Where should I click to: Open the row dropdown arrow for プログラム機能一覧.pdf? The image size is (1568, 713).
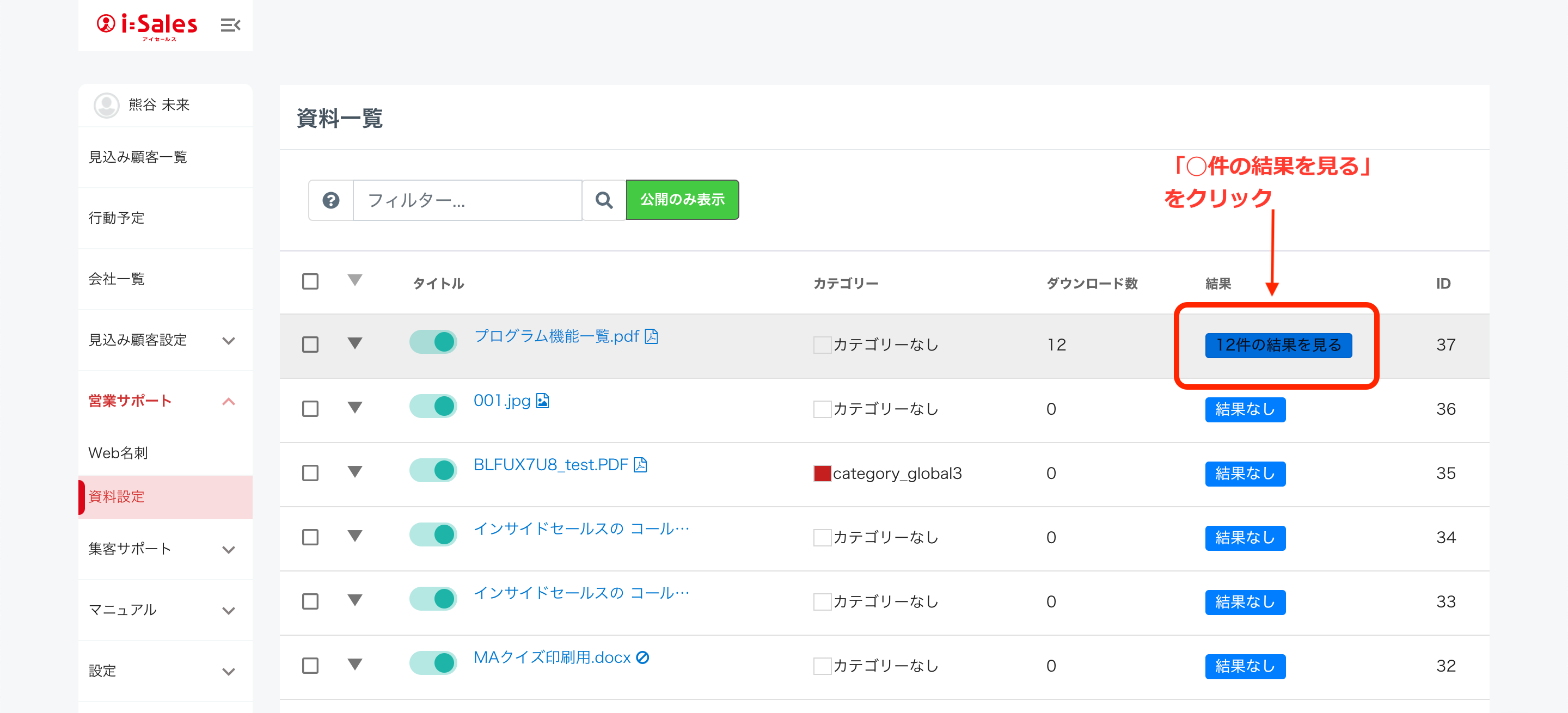[355, 343]
